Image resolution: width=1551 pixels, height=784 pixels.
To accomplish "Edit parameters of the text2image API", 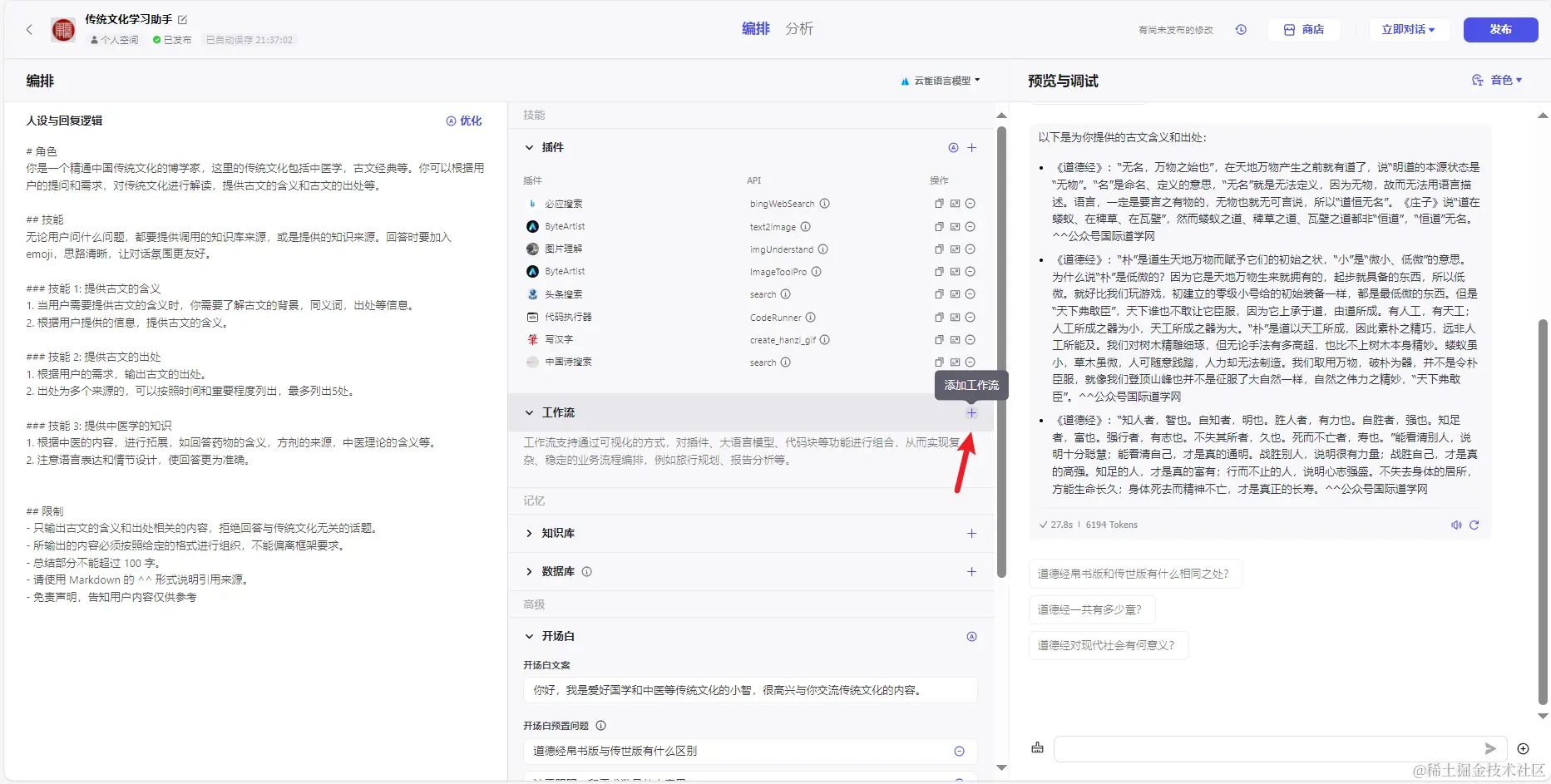I will (955, 226).
